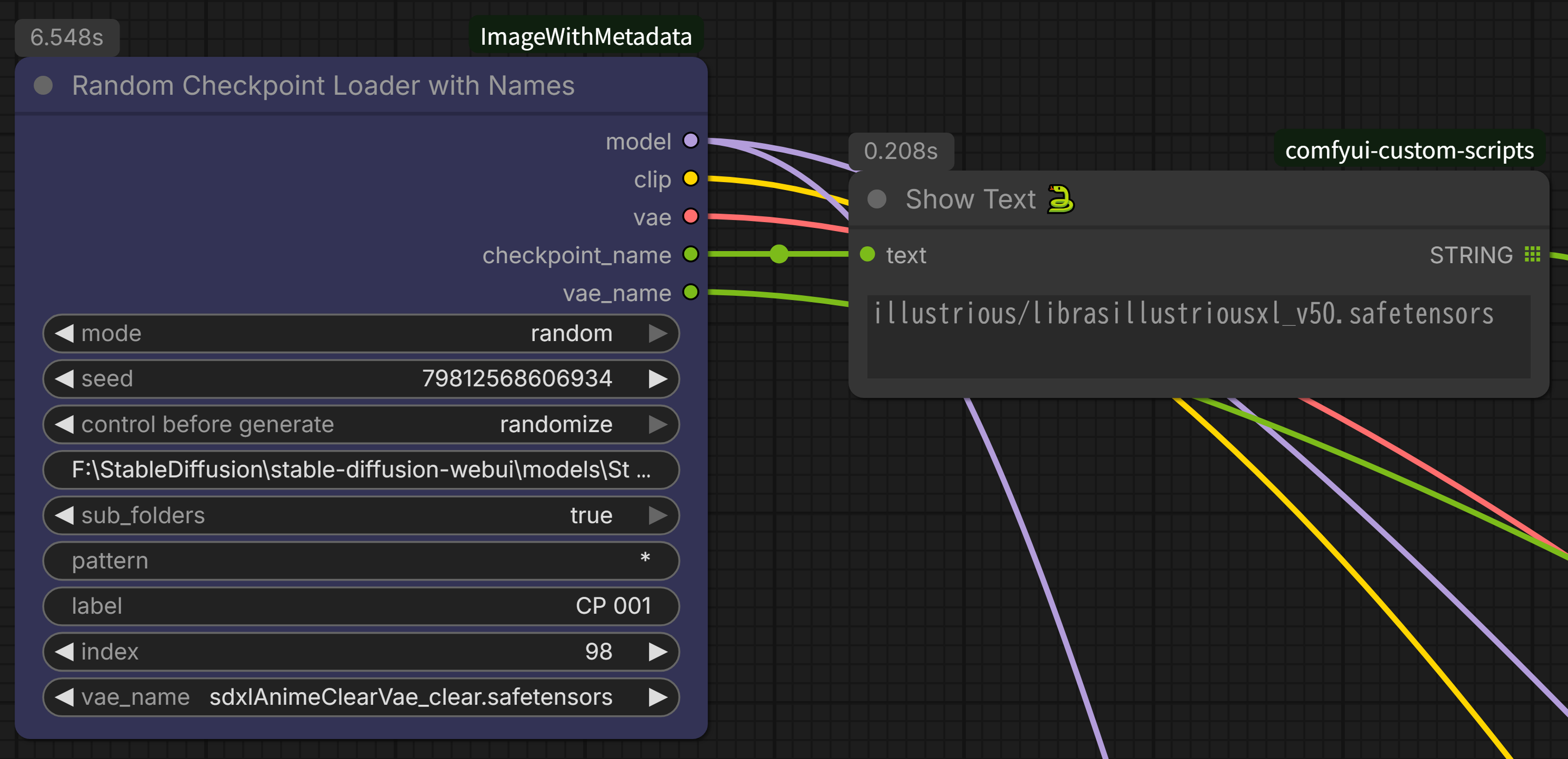Next option for control before generate

click(658, 424)
